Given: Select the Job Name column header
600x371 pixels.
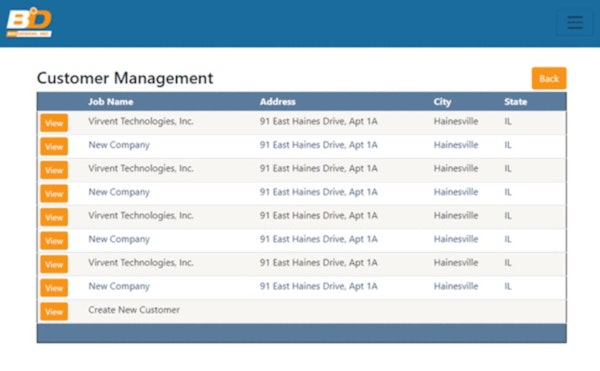Looking at the screenshot, I should [111, 102].
